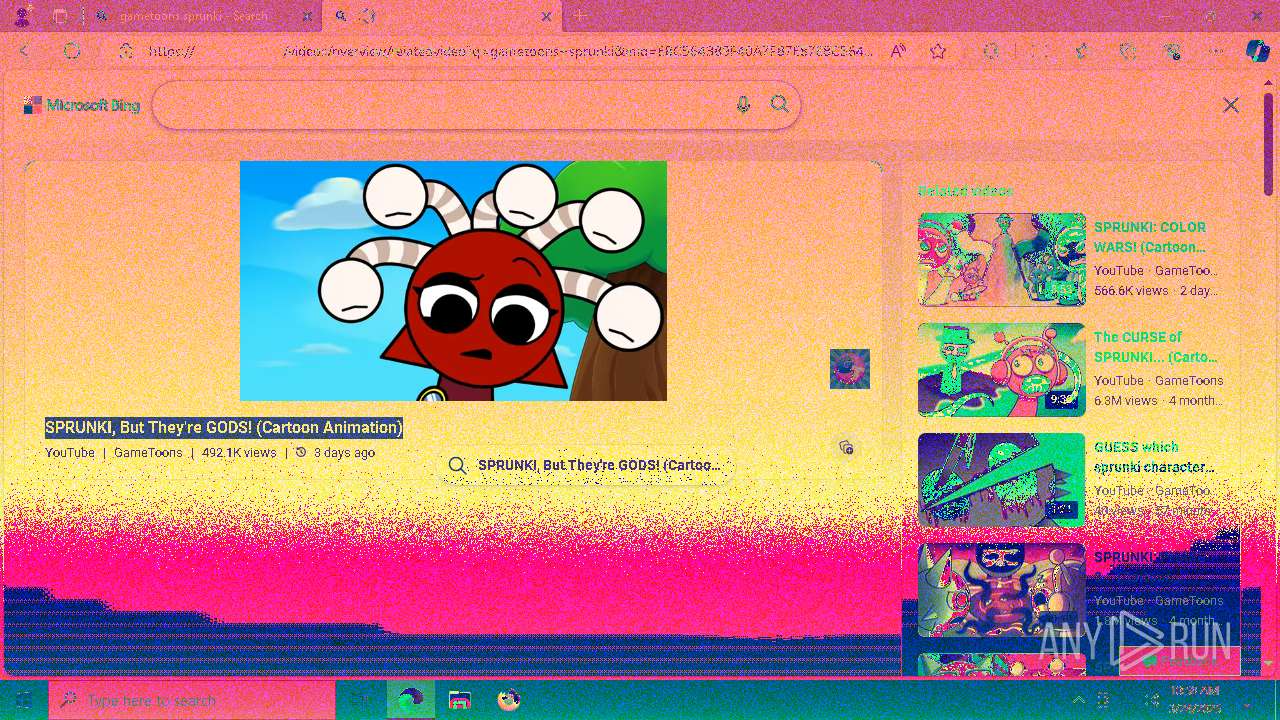
Task: Open File Explorer from the taskbar
Action: click(460, 700)
